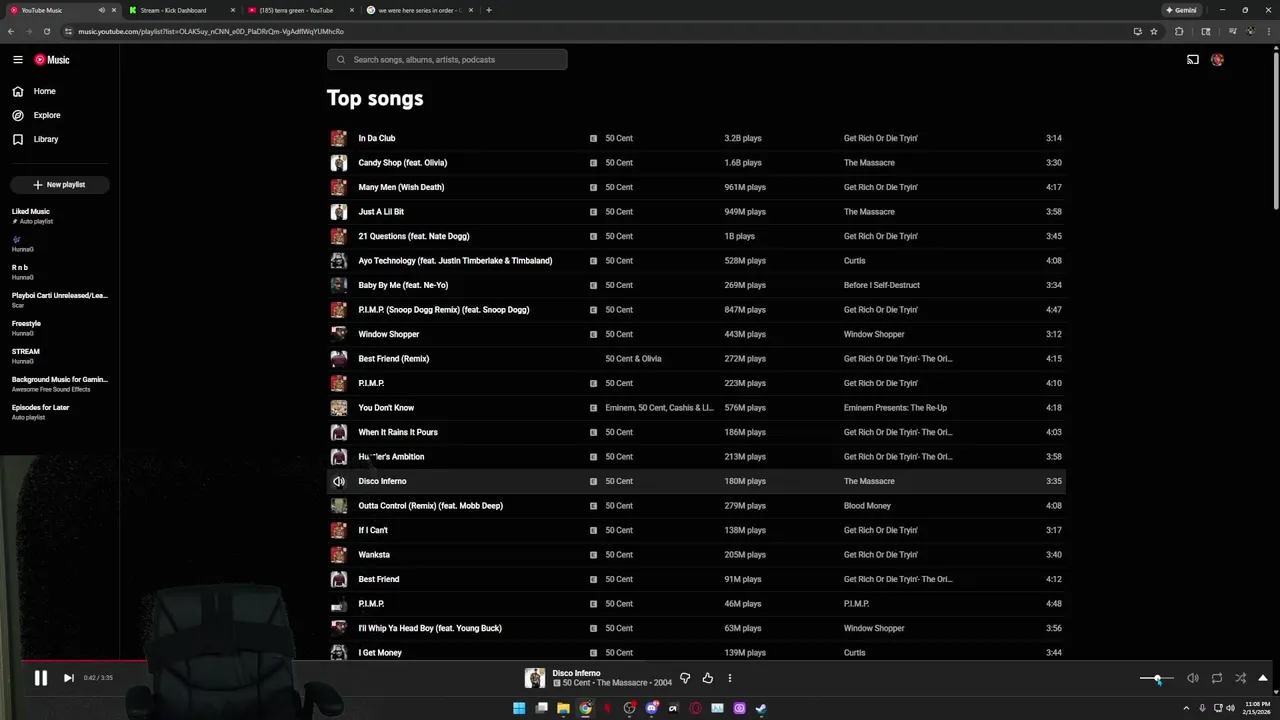The image size is (1280, 720).
Task: Focus the search songs, albums, artists field
Action: [447, 60]
